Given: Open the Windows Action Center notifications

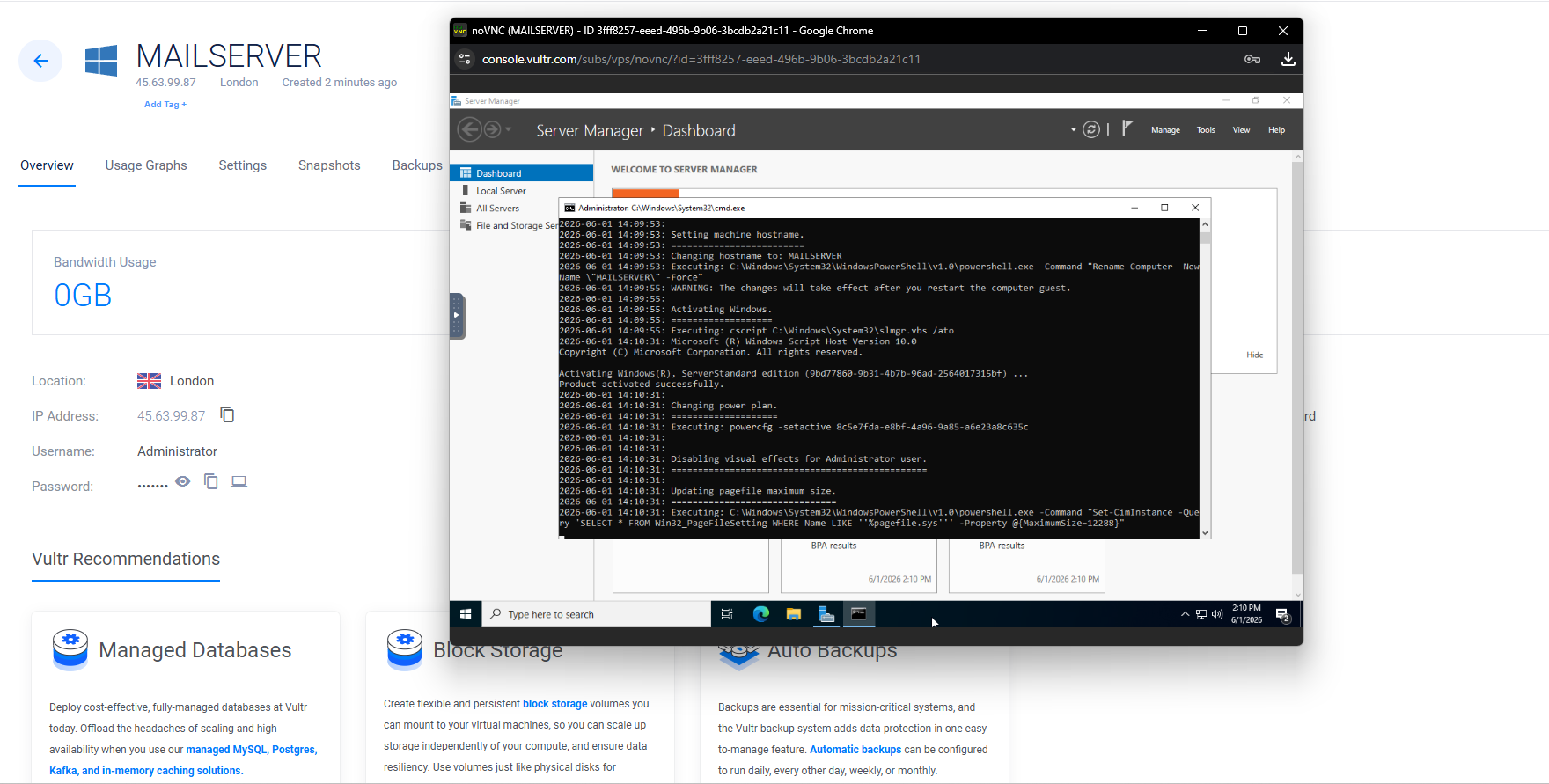Looking at the screenshot, I should (1283, 615).
